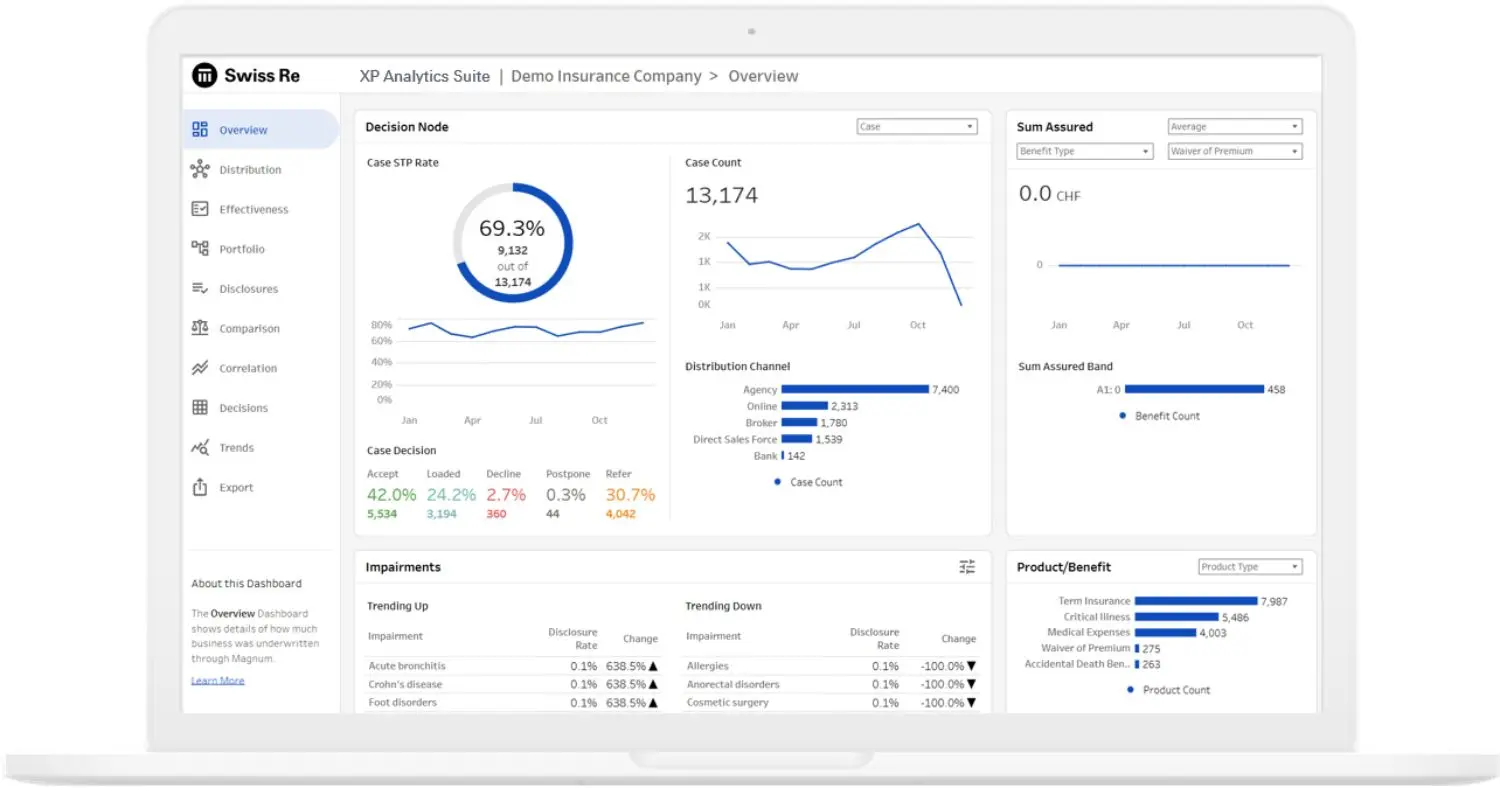Click the 69.3% STP rate donut chart
Viewport: 1500px width, 788px height.
point(513,243)
